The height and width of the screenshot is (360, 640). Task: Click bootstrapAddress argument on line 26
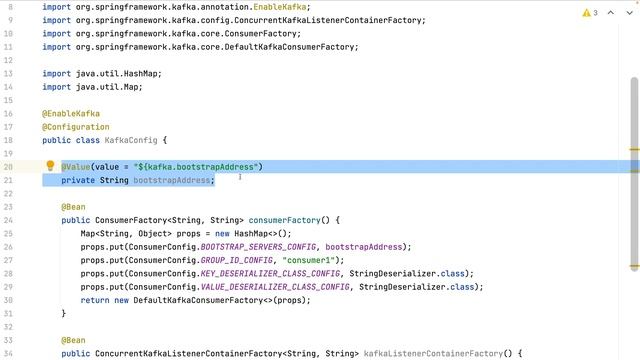(364, 247)
